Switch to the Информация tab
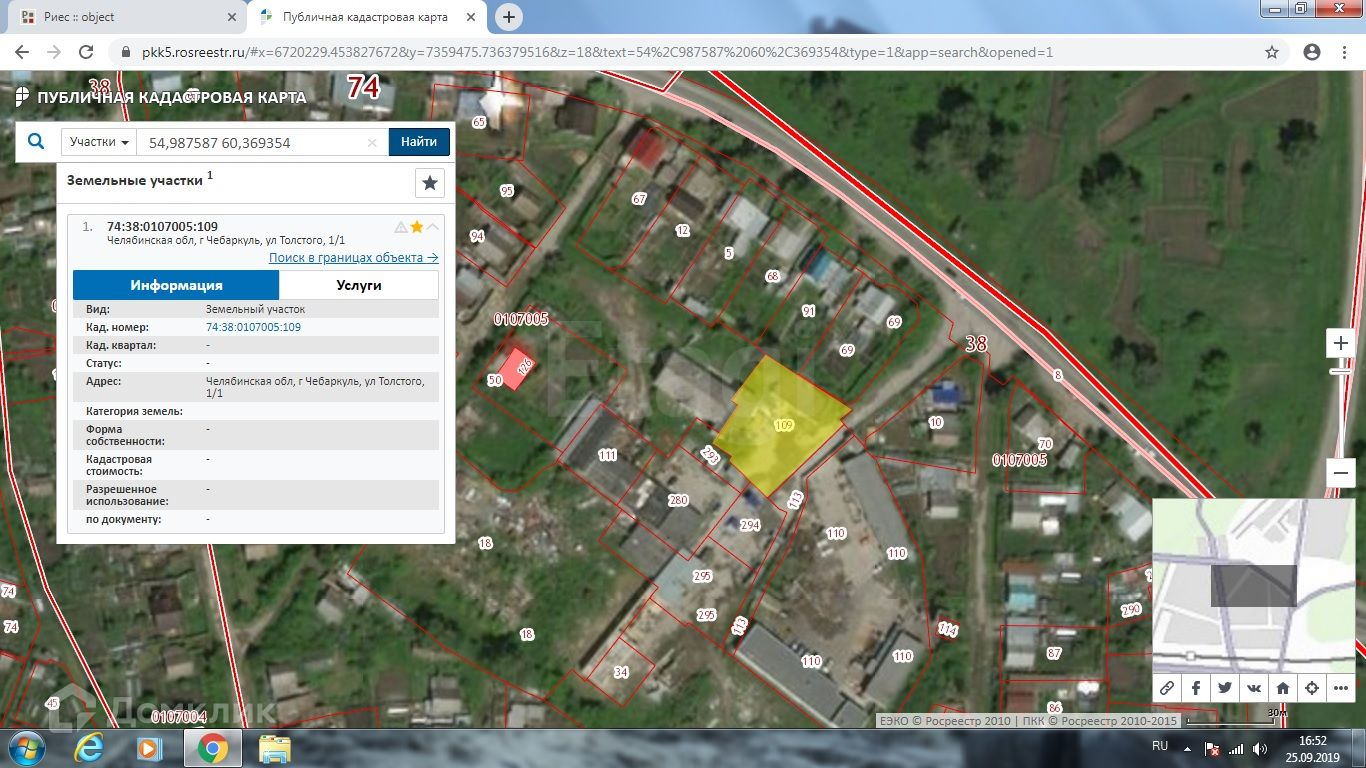 (x=176, y=285)
